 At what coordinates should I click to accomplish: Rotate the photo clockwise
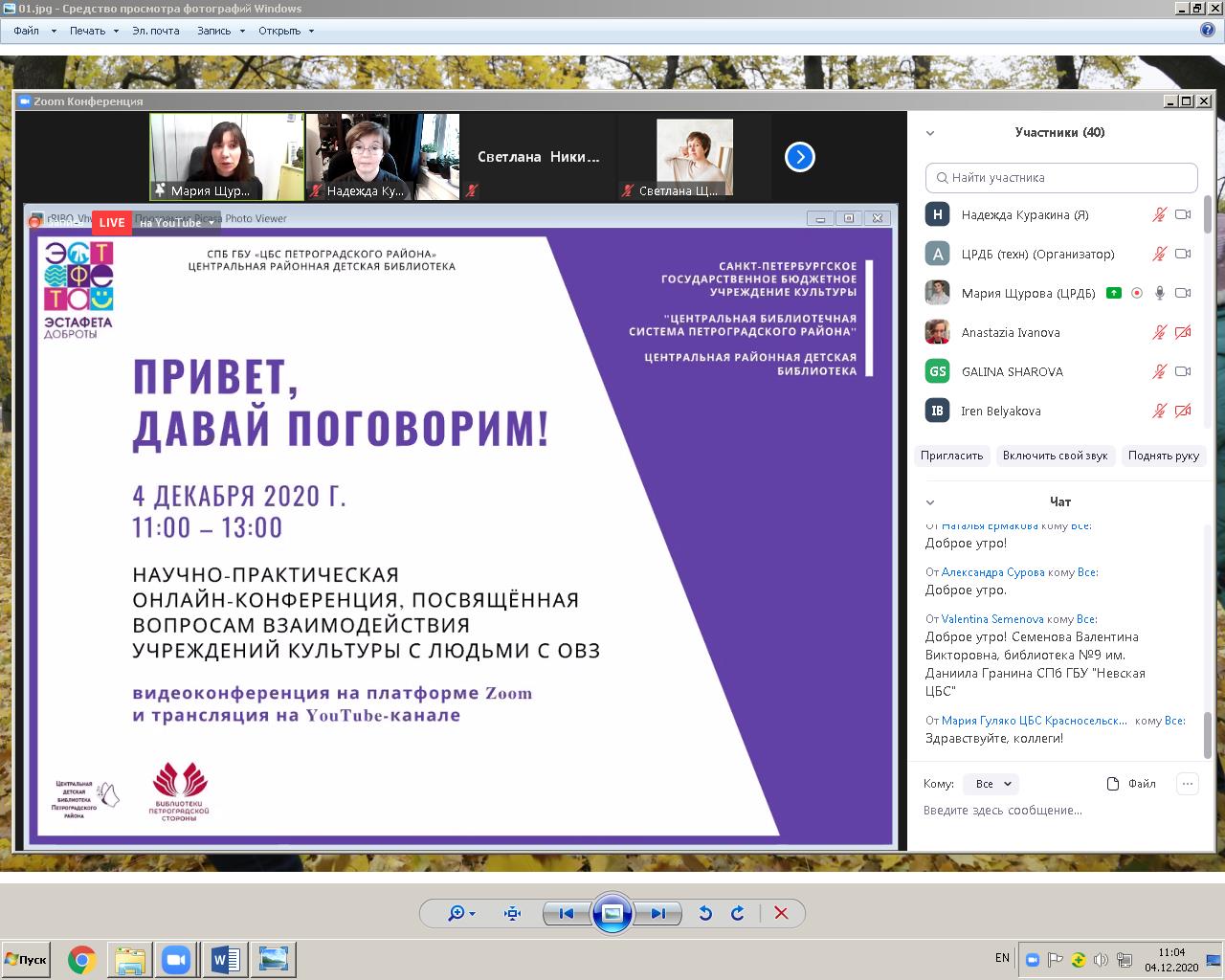coord(737,913)
